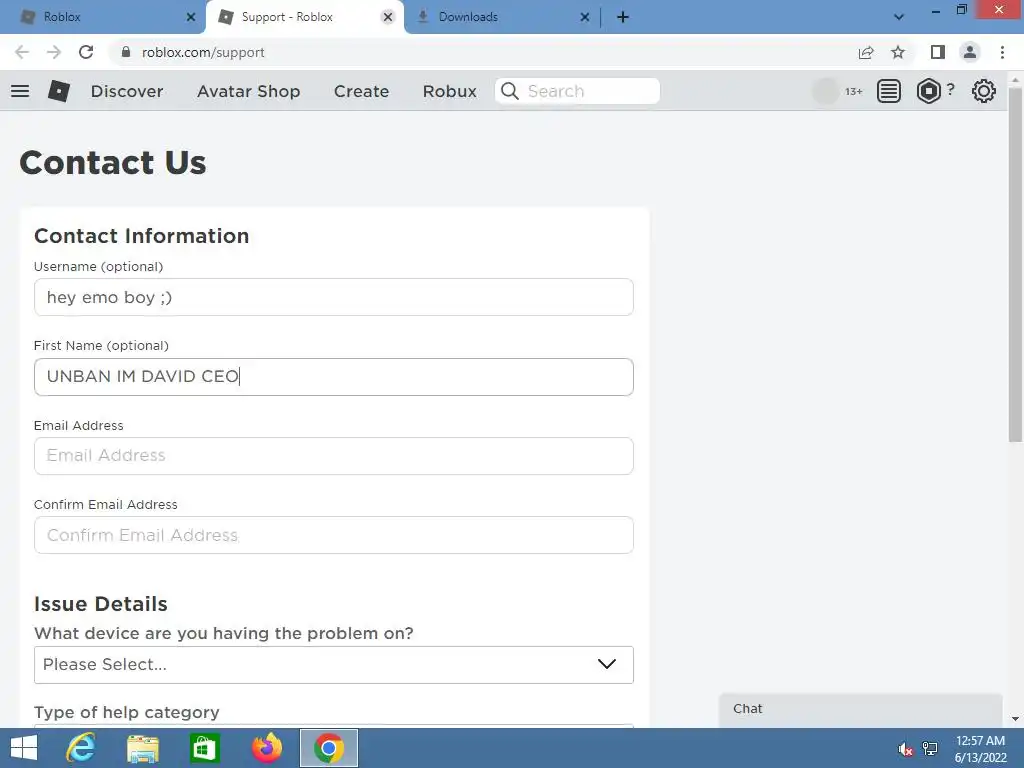
Task: Click the address bar URL
Action: click(x=203, y=52)
